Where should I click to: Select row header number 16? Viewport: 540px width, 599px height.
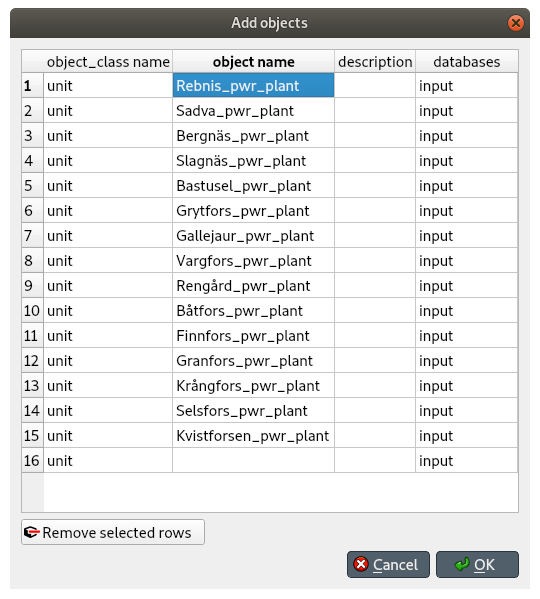(x=32, y=460)
